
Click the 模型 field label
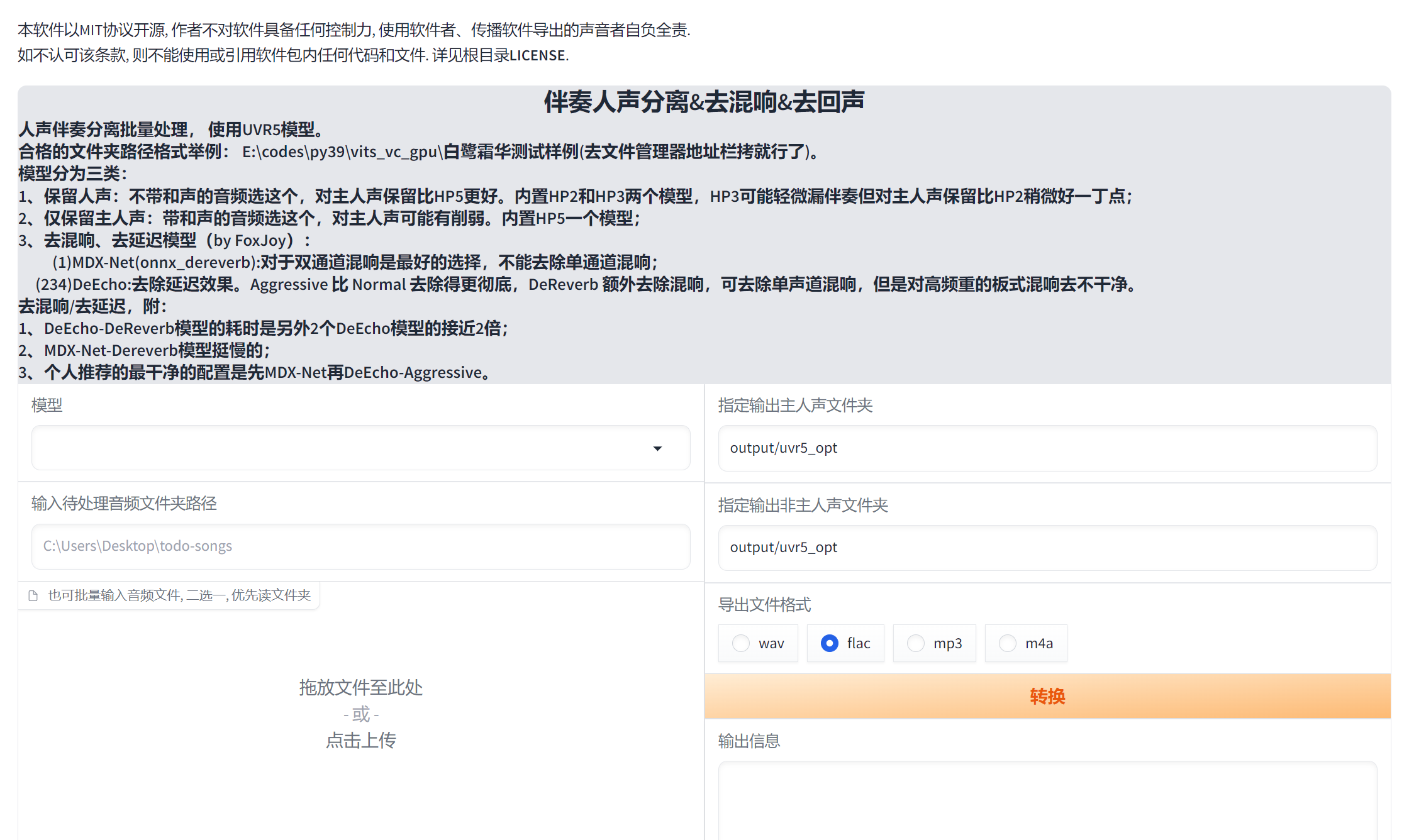pos(47,405)
